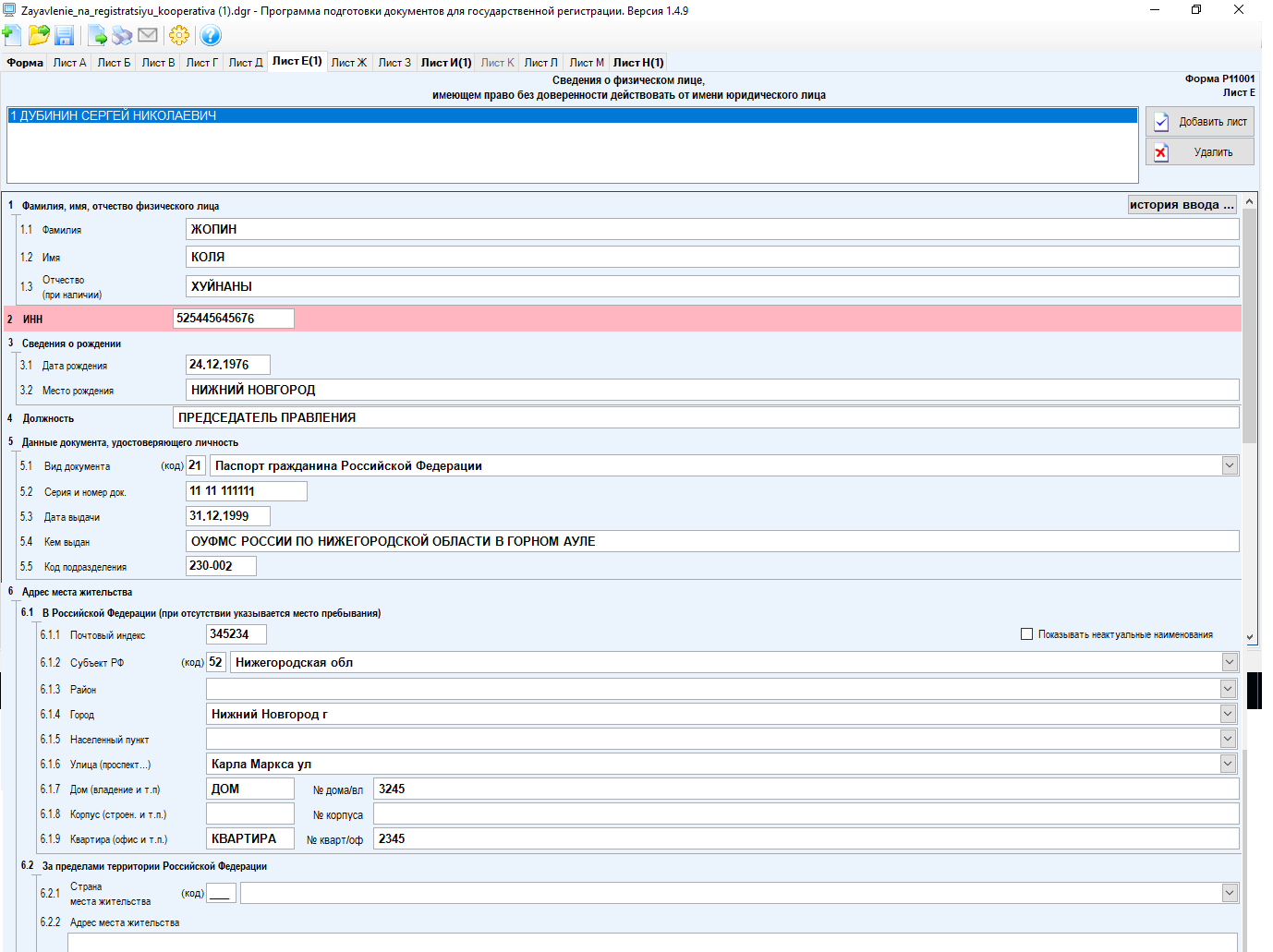Click the Удалить button
This screenshot has height=952, width=1273.
(x=1200, y=151)
